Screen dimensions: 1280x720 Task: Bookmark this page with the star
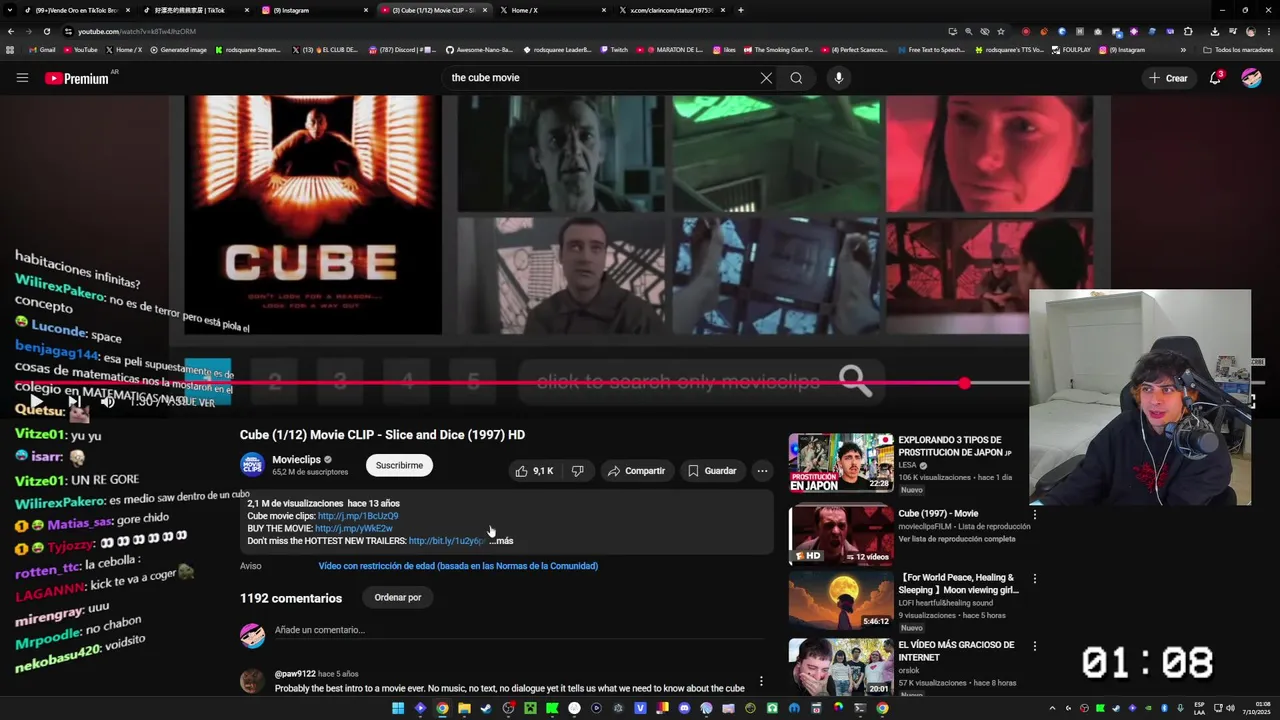point(1001,31)
